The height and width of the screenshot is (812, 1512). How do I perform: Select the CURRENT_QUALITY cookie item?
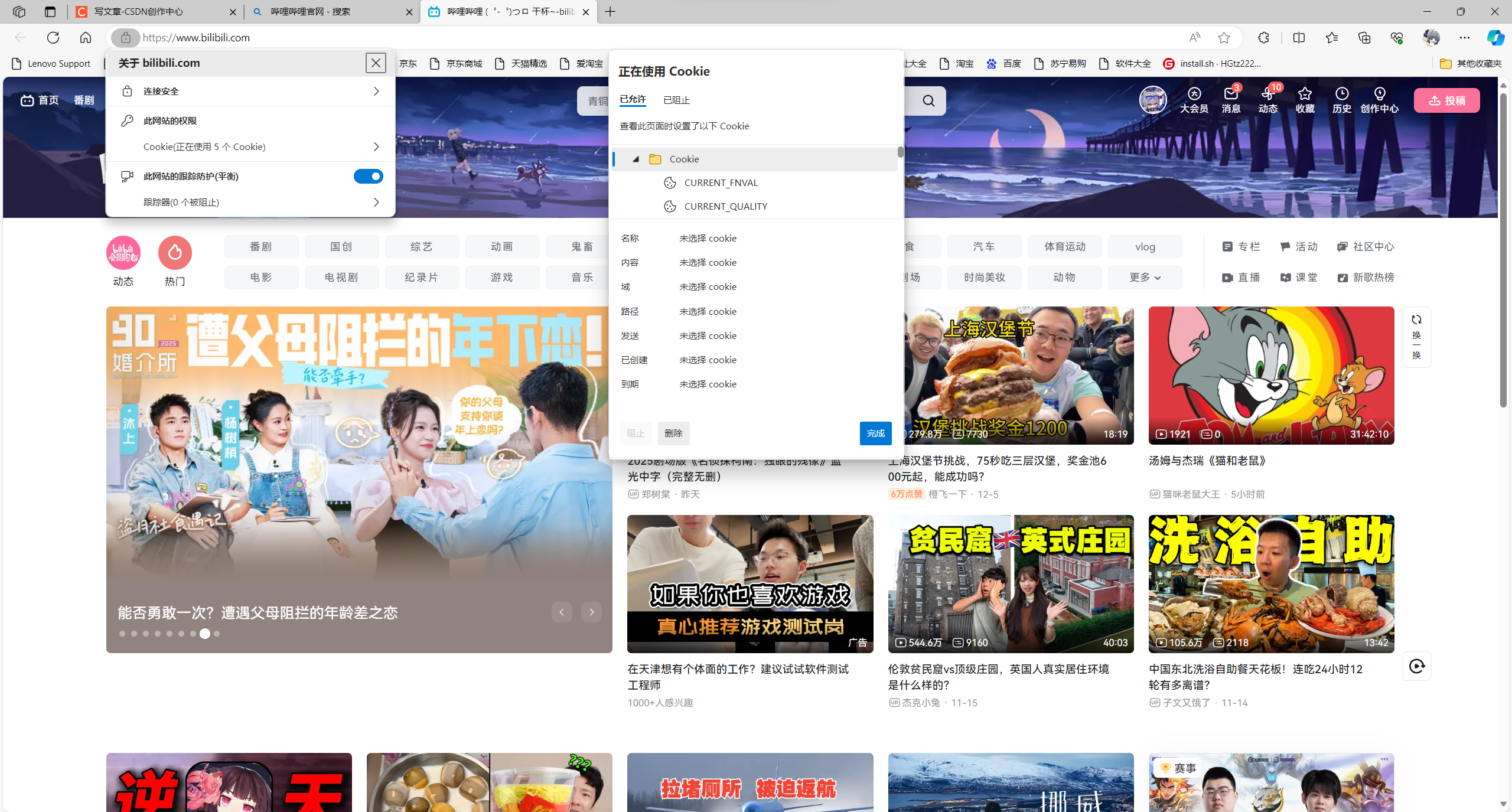tap(725, 207)
